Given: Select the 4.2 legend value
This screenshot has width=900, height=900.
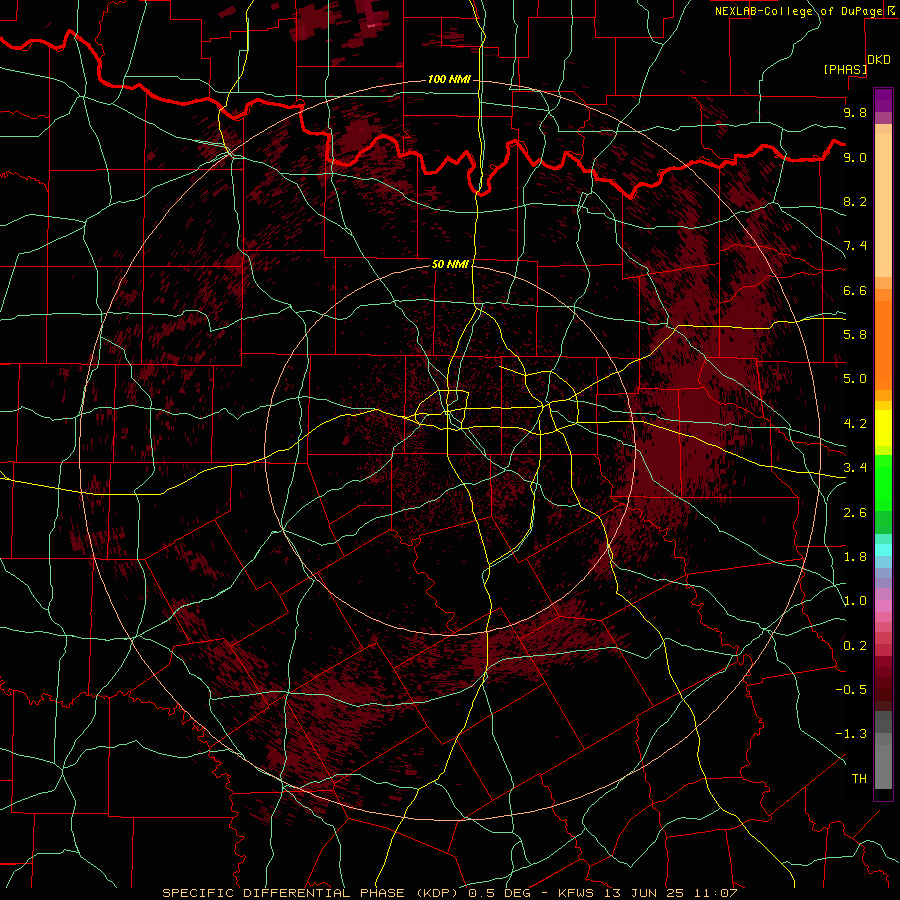Looking at the screenshot, I should (855, 424).
